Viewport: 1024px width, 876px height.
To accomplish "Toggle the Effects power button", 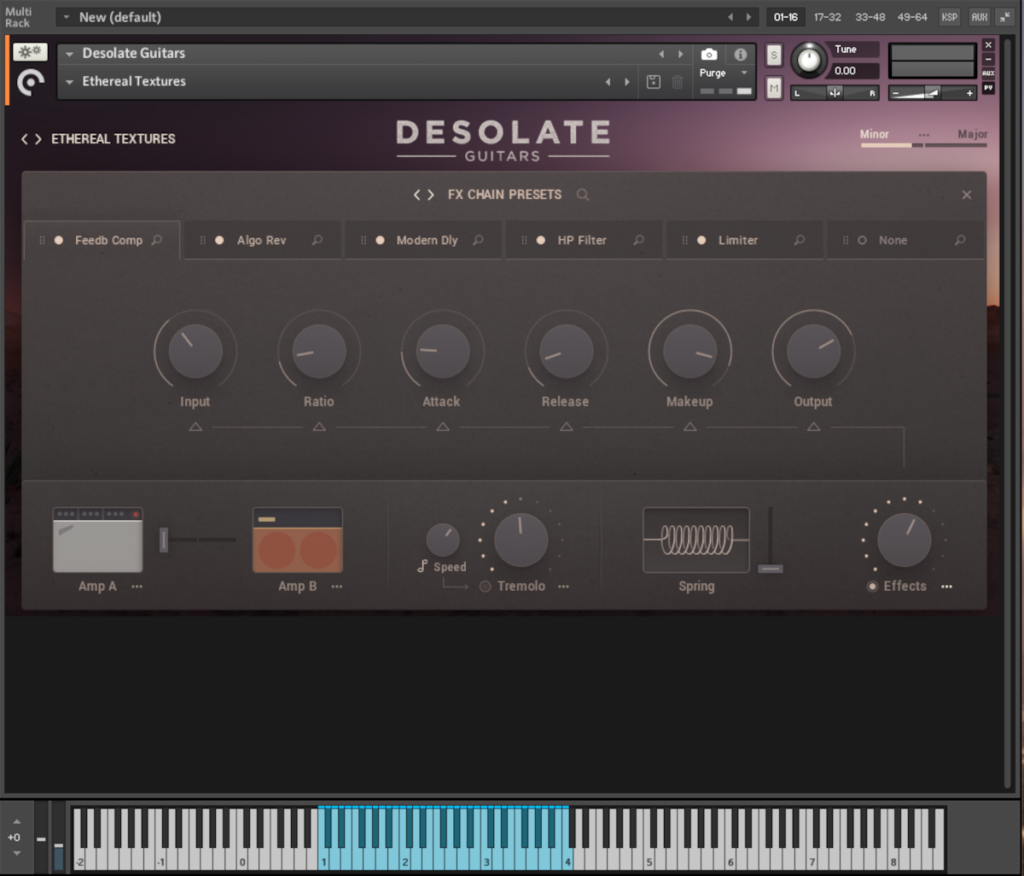I will coord(872,586).
